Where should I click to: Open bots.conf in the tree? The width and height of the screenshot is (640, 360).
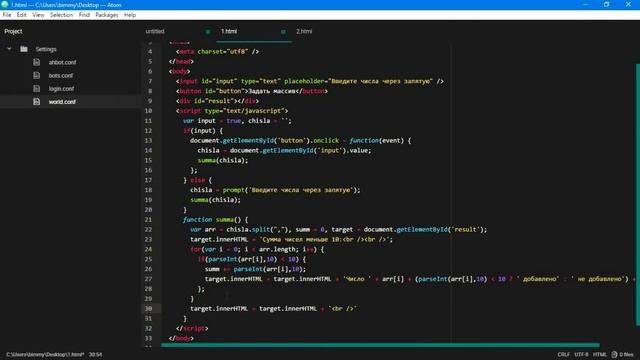(61, 76)
